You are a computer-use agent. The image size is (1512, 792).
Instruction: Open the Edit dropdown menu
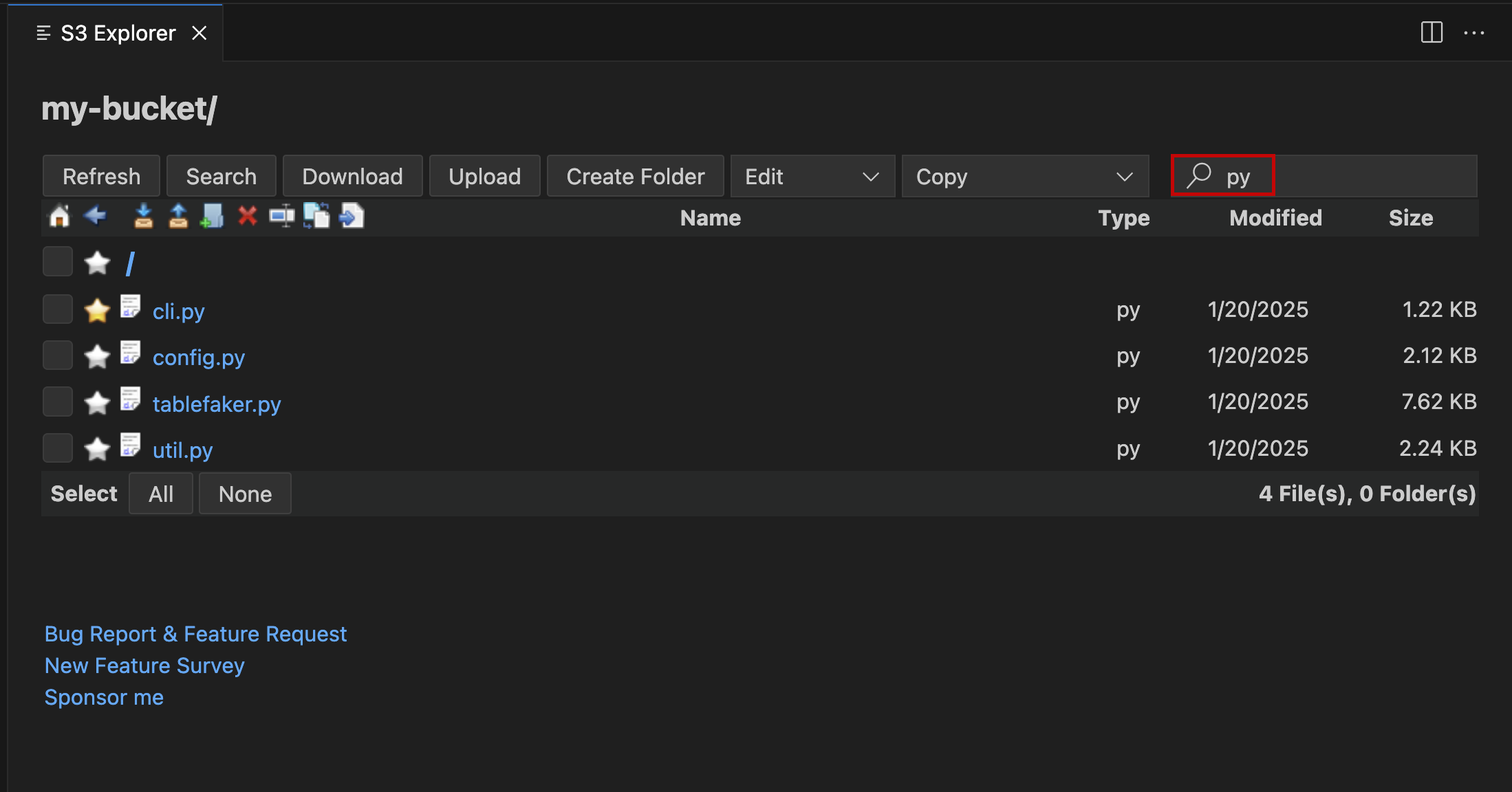pyautogui.click(x=812, y=176)
